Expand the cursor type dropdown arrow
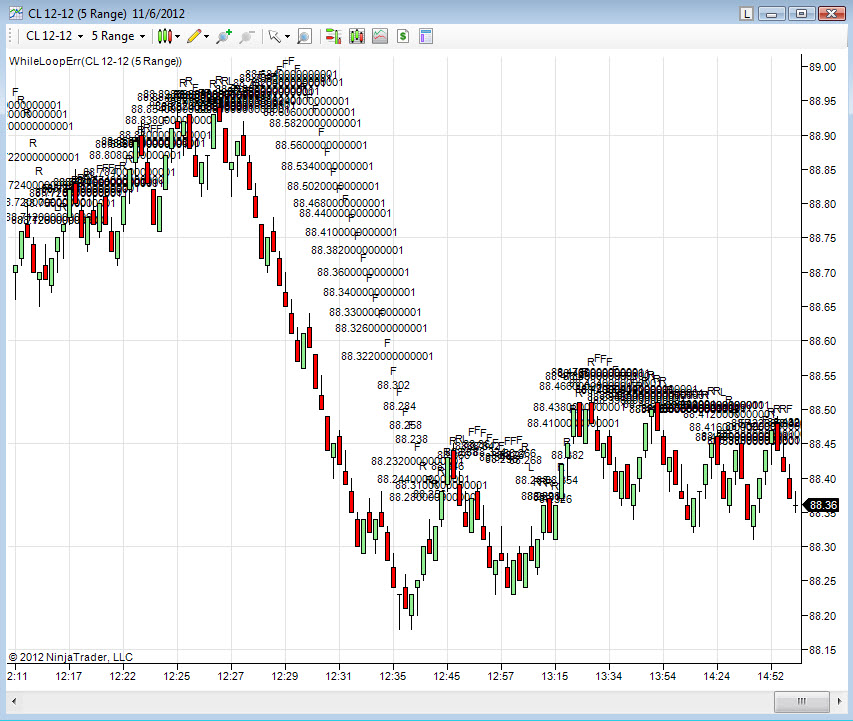 (287, 37)
